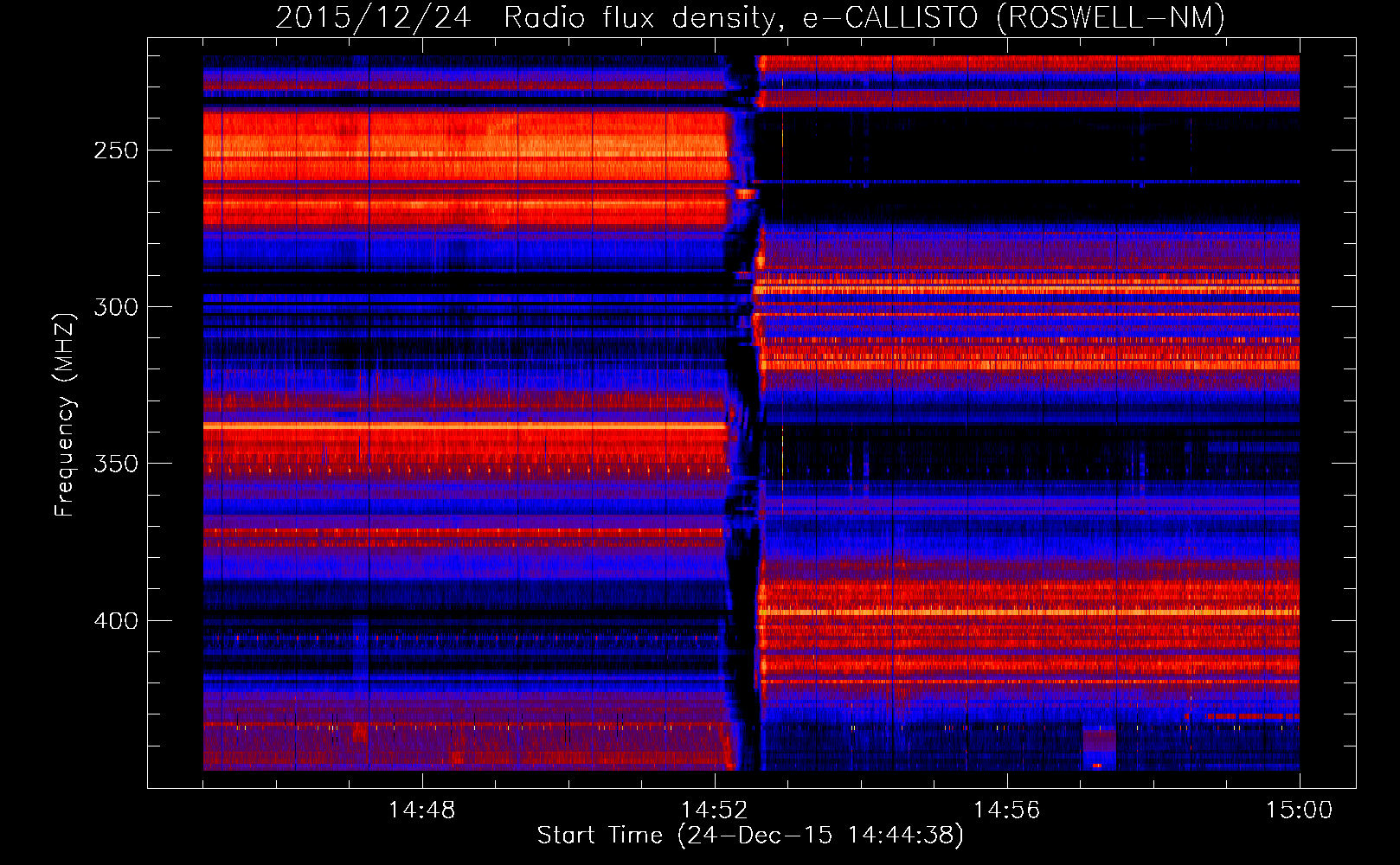Click the 2015/12/24 date in the title

pos(373,17)
